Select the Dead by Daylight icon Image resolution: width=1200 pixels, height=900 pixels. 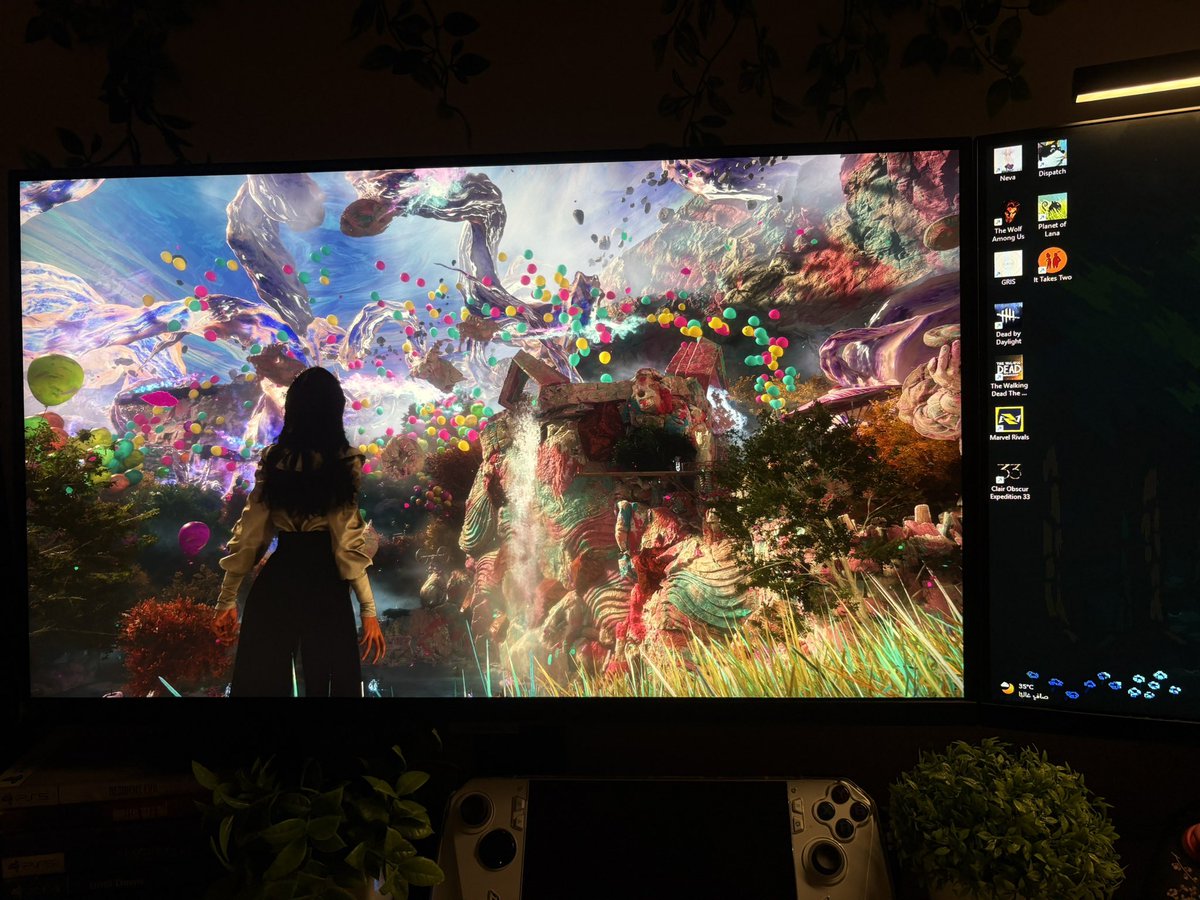1008,325
